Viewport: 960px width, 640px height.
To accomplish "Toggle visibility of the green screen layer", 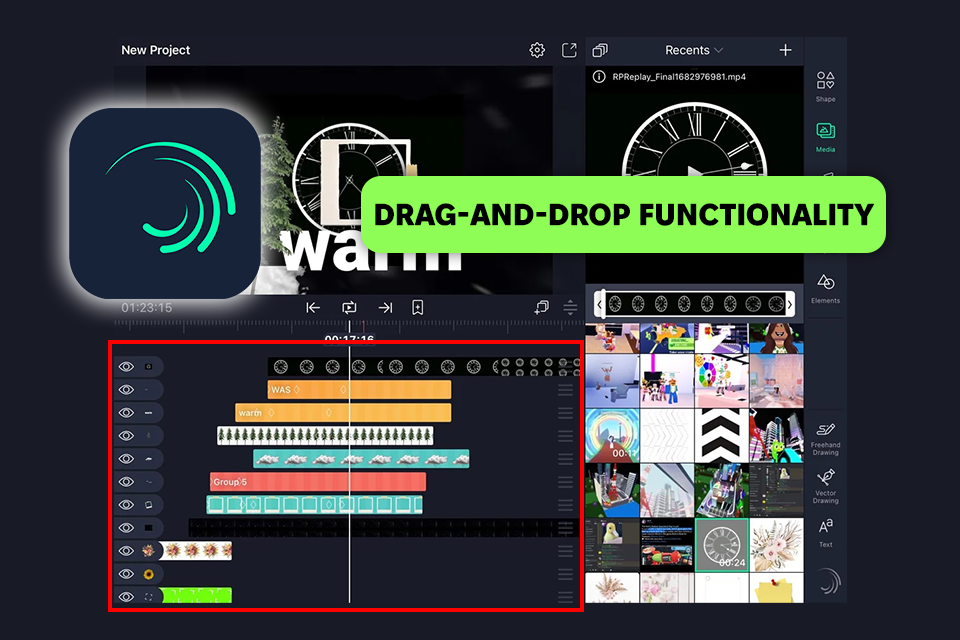I will (126, 597).
